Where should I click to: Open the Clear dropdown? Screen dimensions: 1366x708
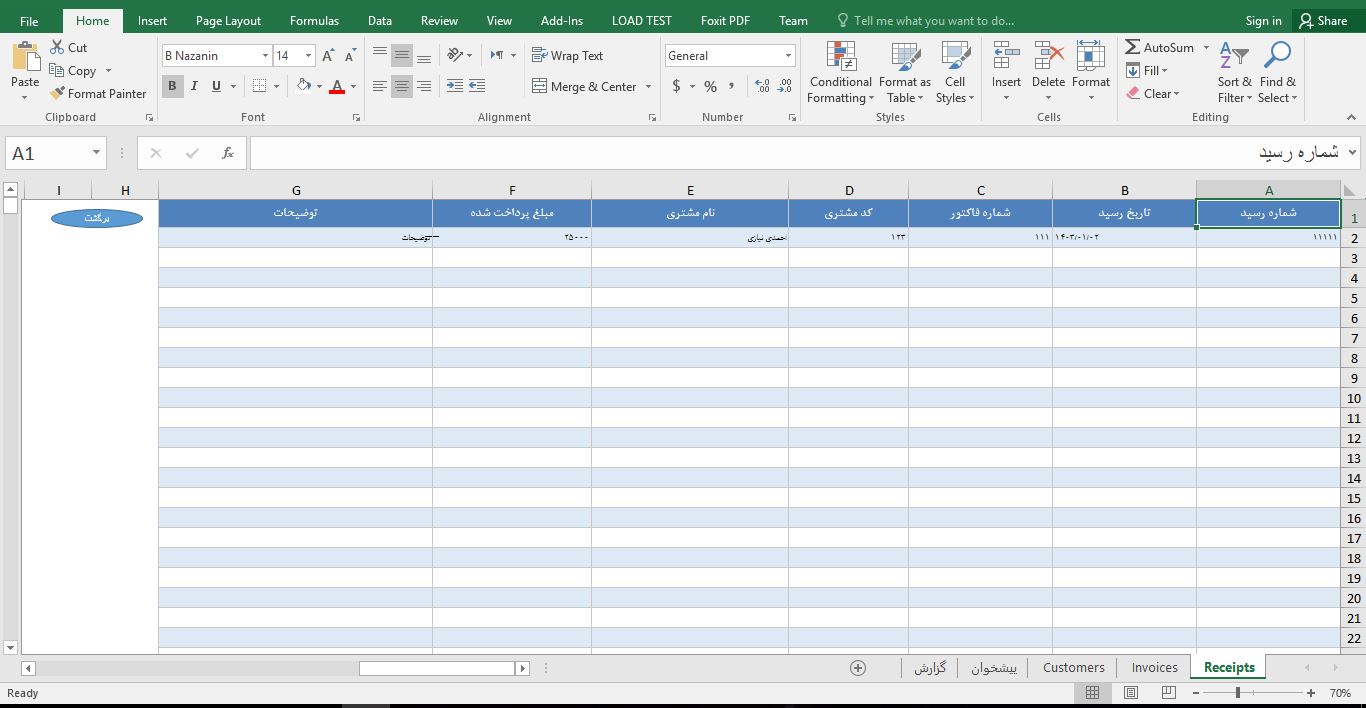pyautogui.click(x=1153, y=93)
